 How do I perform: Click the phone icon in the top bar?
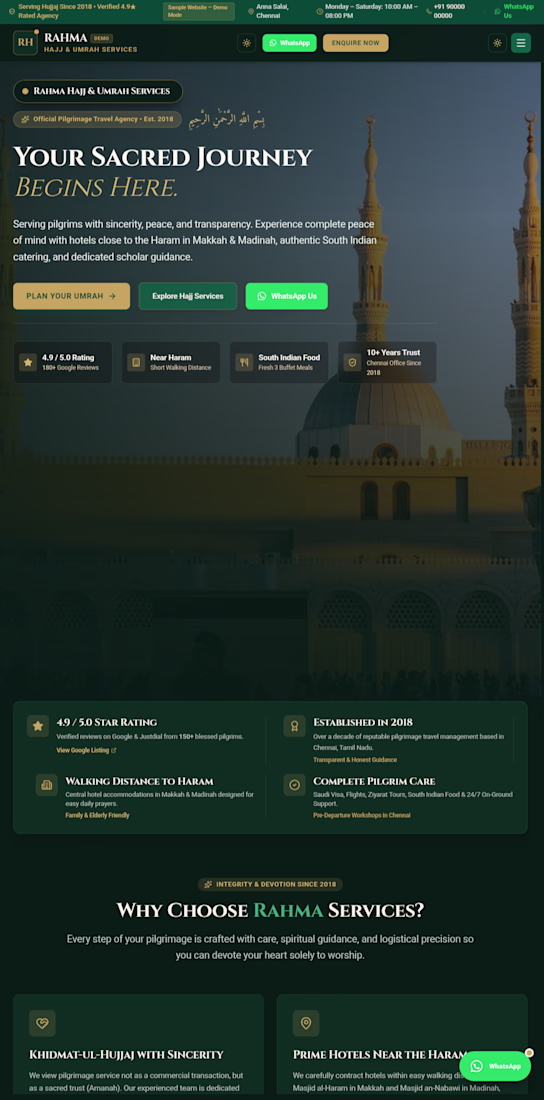click(x=429, y=11)
